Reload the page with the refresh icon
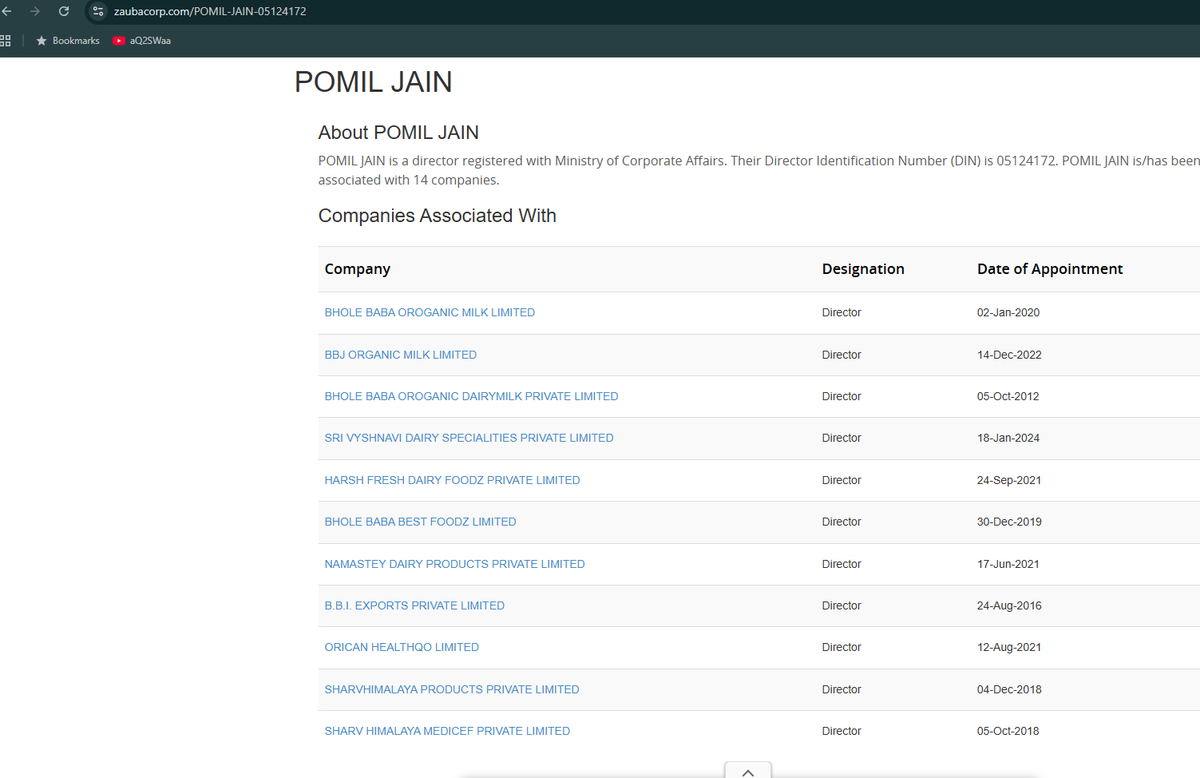This screenshot has height=778, width=1200. point(64,11)
